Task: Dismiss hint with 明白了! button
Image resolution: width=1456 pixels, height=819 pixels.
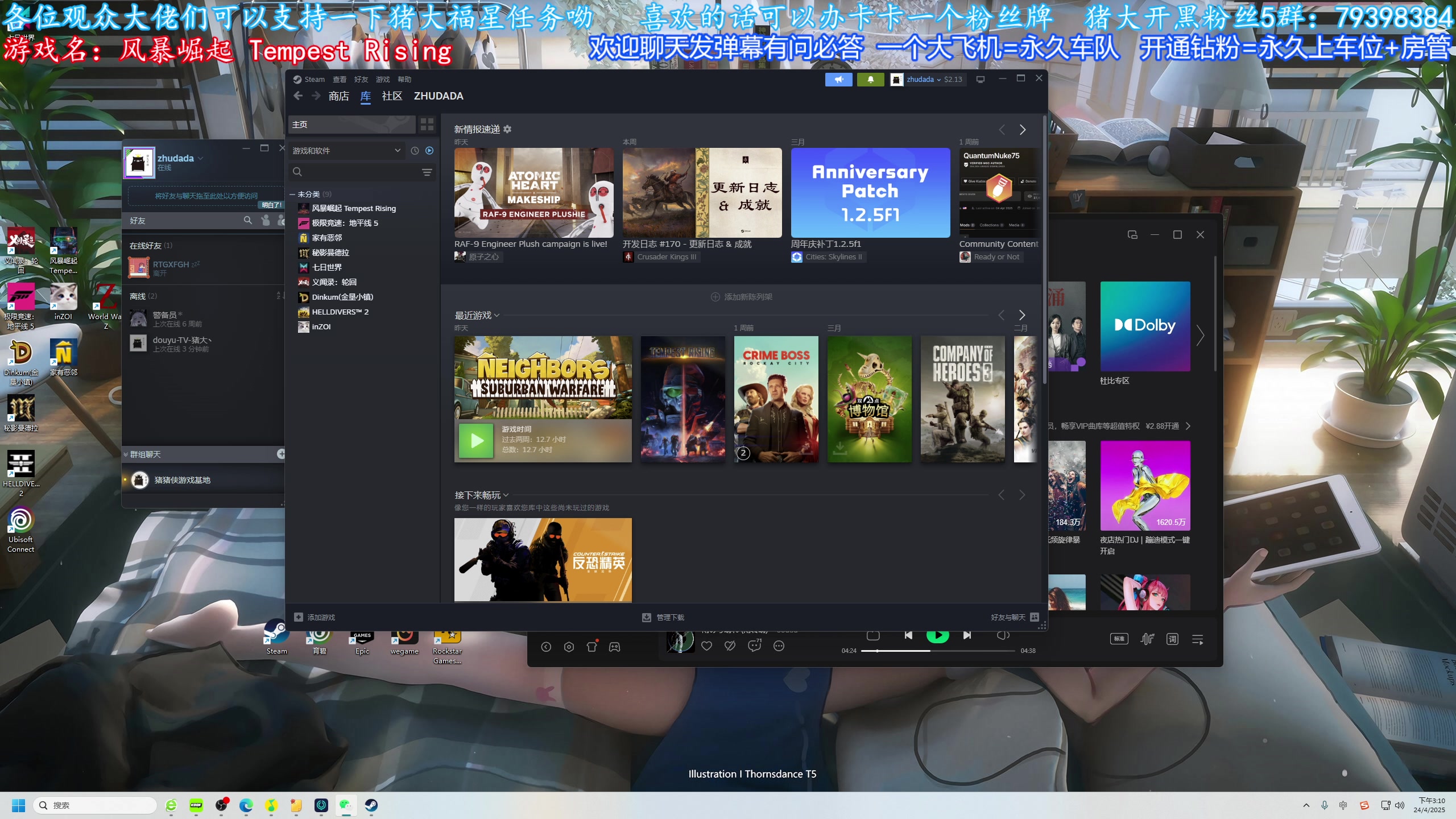Action: [x=271, y=205]
